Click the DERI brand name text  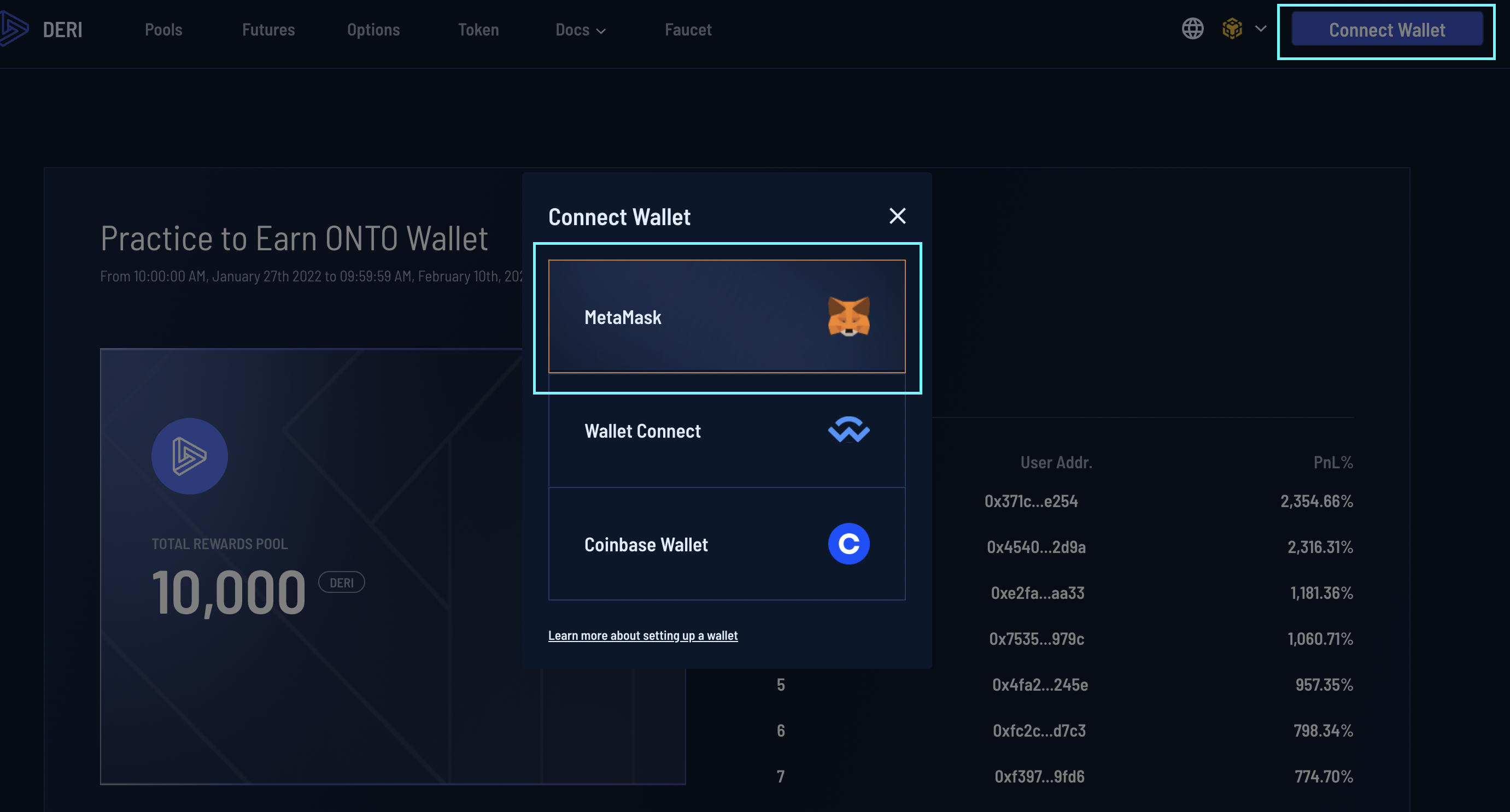click(x=63, y=30)
